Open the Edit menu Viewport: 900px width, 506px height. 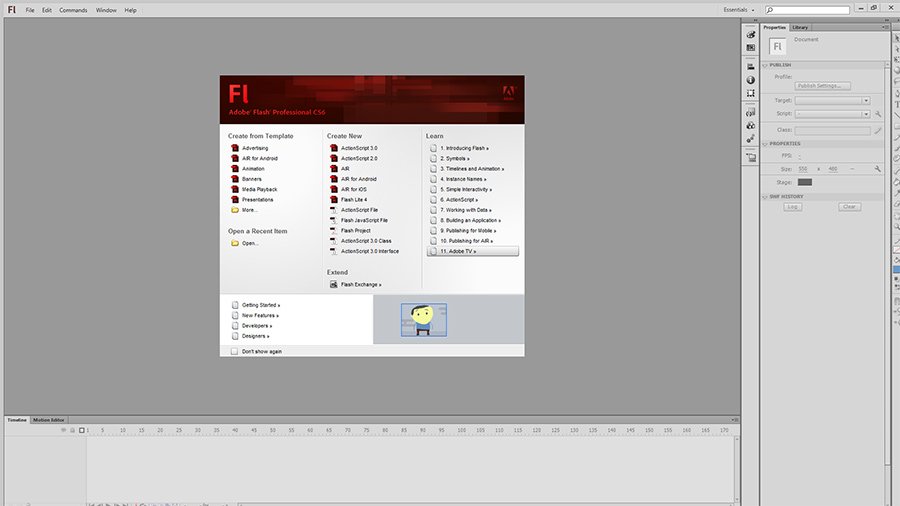click(47, 10)
